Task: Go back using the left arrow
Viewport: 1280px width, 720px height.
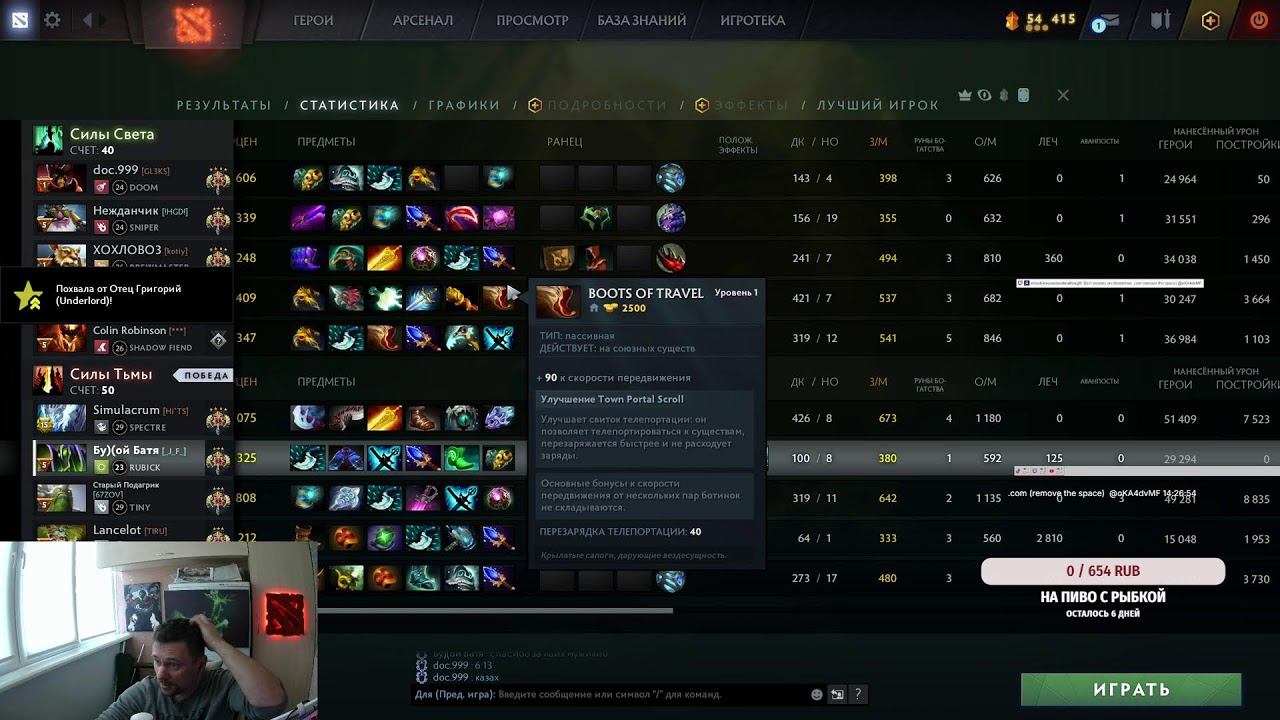Action: pyautogui.click(x=87, y=20)
